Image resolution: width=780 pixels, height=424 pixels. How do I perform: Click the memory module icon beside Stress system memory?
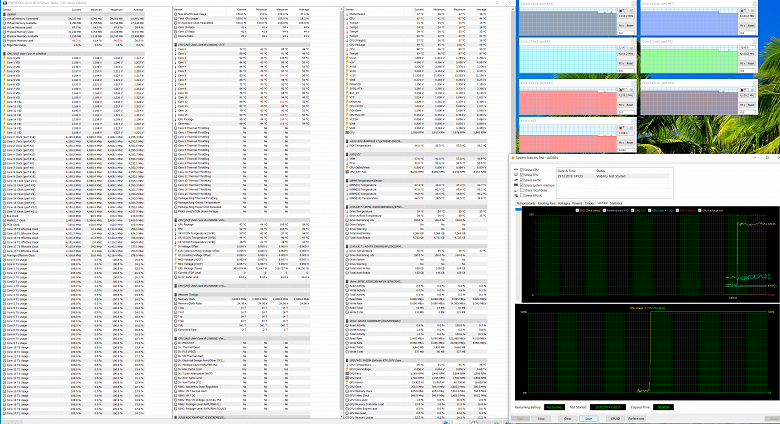(x=516, y=185)
